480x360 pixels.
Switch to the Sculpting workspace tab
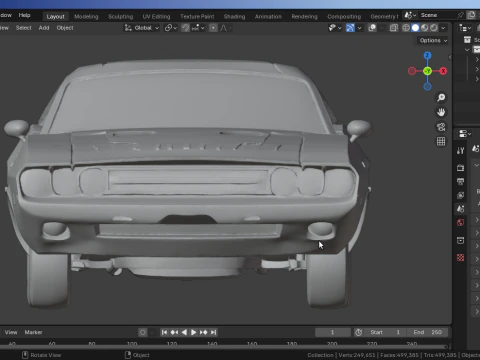coord(120,16)
